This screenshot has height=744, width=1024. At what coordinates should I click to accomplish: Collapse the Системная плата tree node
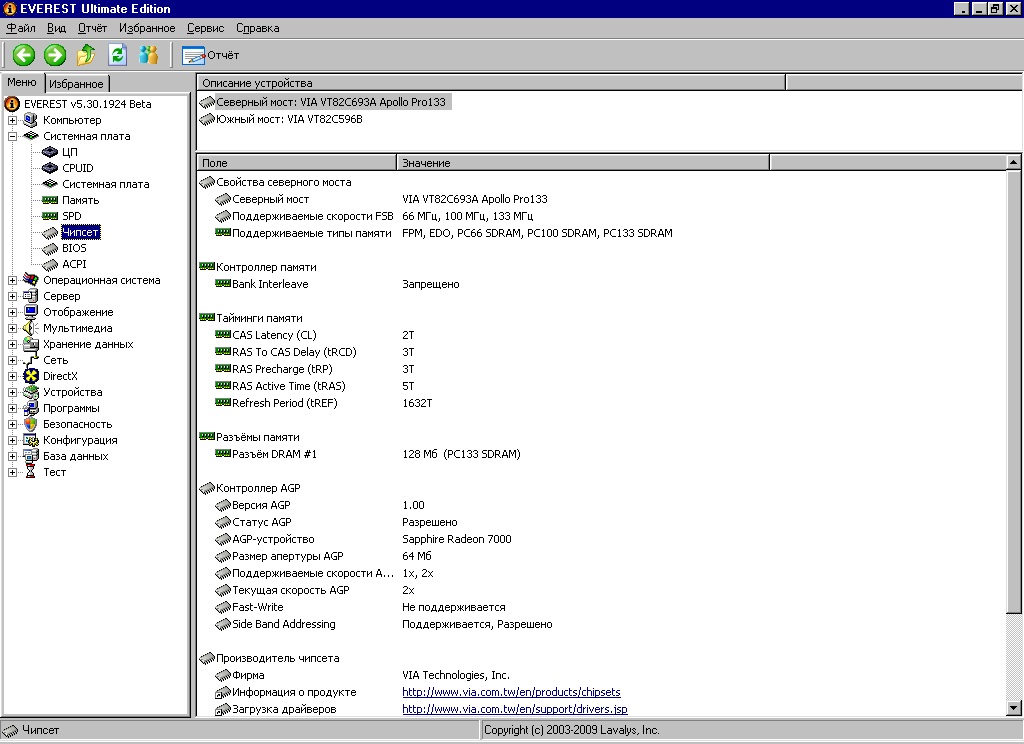(13, 136)
